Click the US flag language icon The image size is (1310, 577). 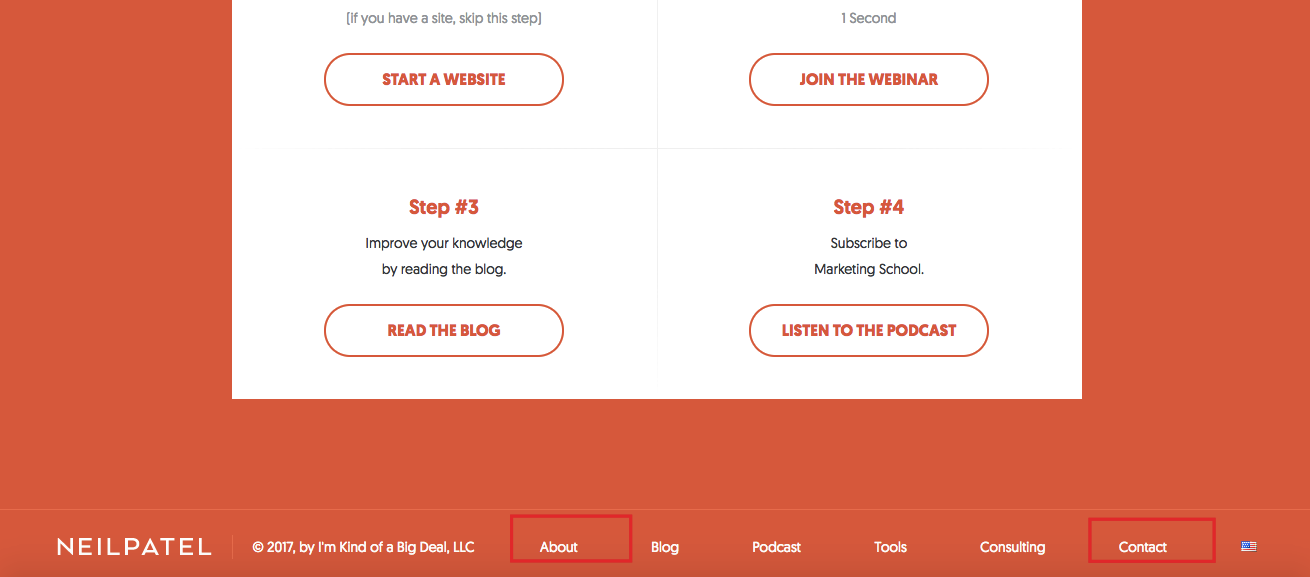click(1248, 547)
